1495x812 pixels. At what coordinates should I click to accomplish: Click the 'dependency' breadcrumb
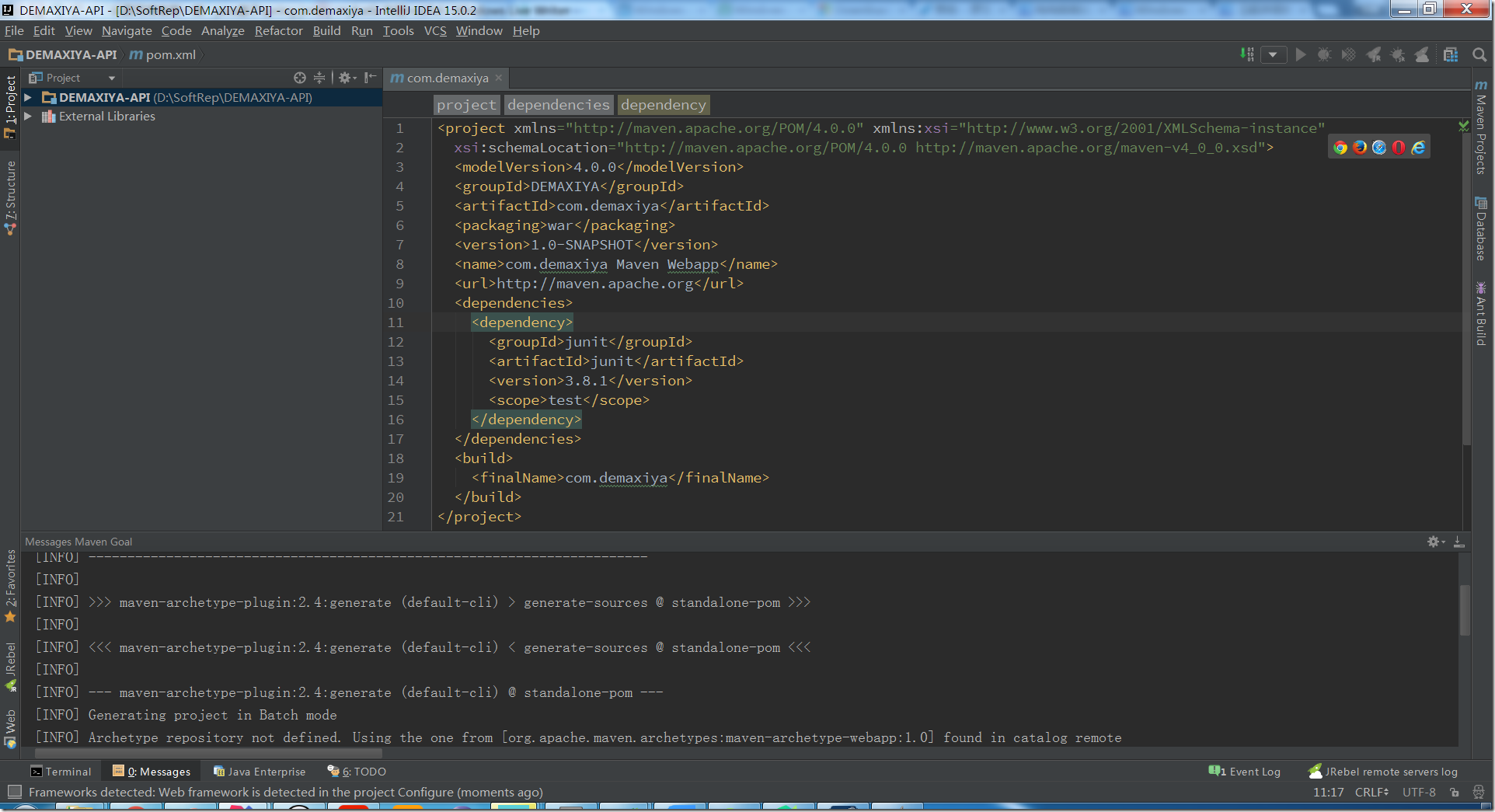[x=664, y=105]
